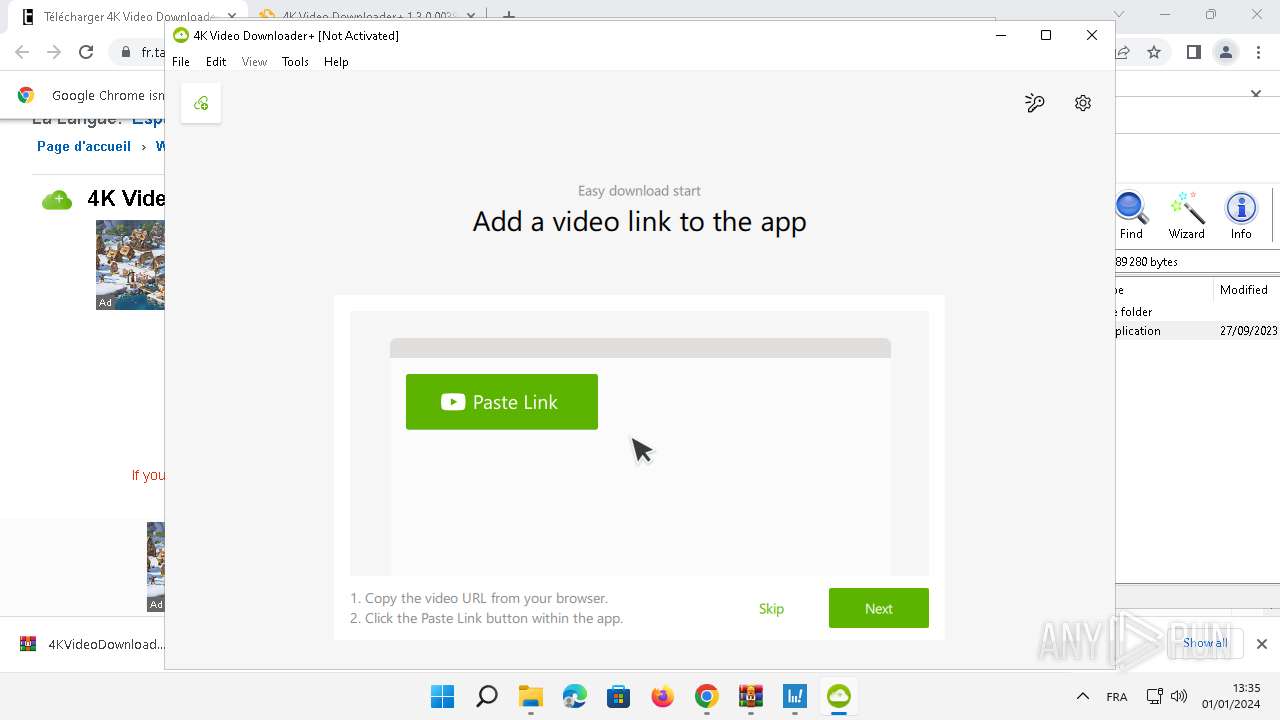Click the 'Click the Paste Link button' instruction text
This screenshot has width=1280, height=720.
pos(487,618)
